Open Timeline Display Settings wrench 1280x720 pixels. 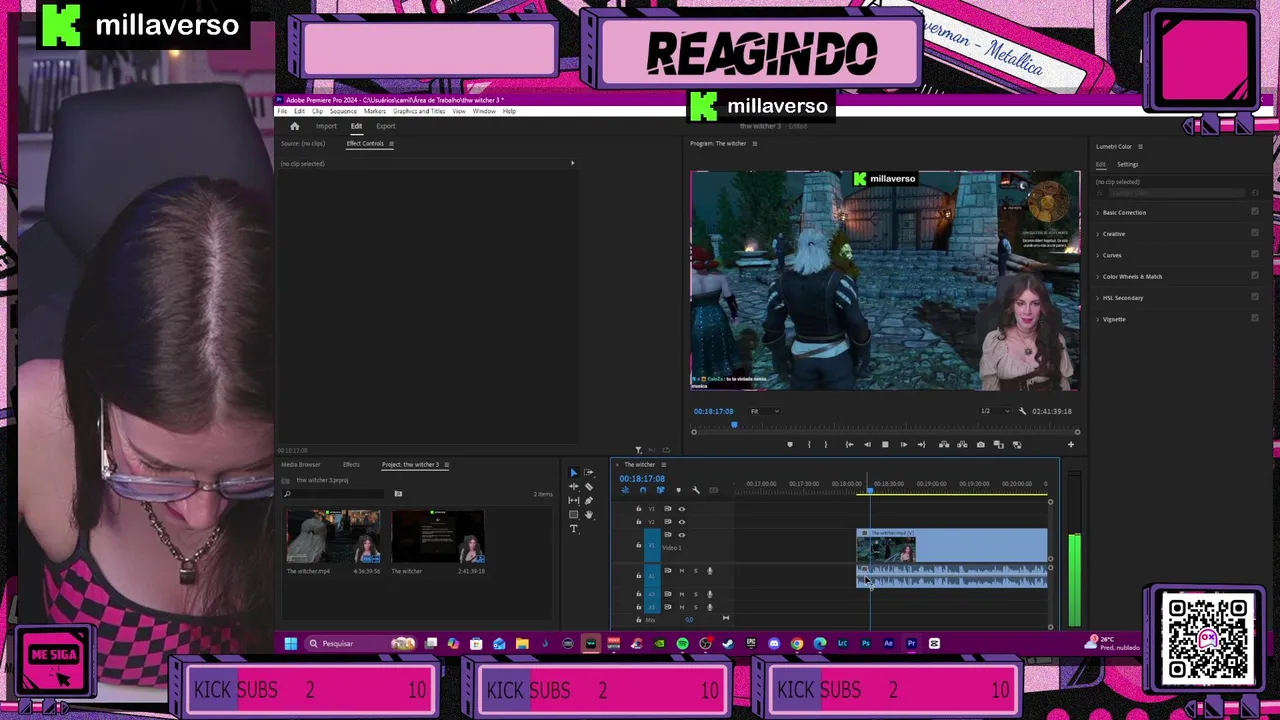pos(696,490)
